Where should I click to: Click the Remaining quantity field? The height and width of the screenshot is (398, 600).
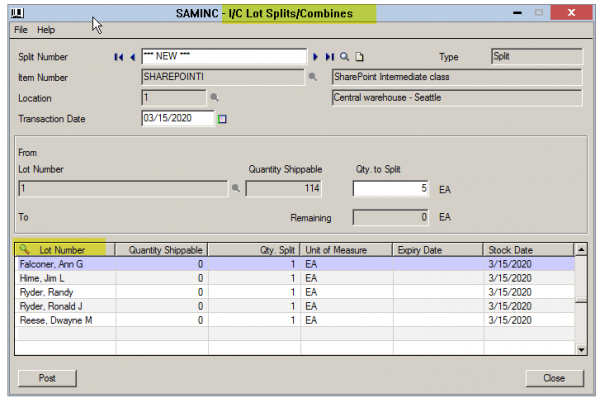click(x=391, y=217)
